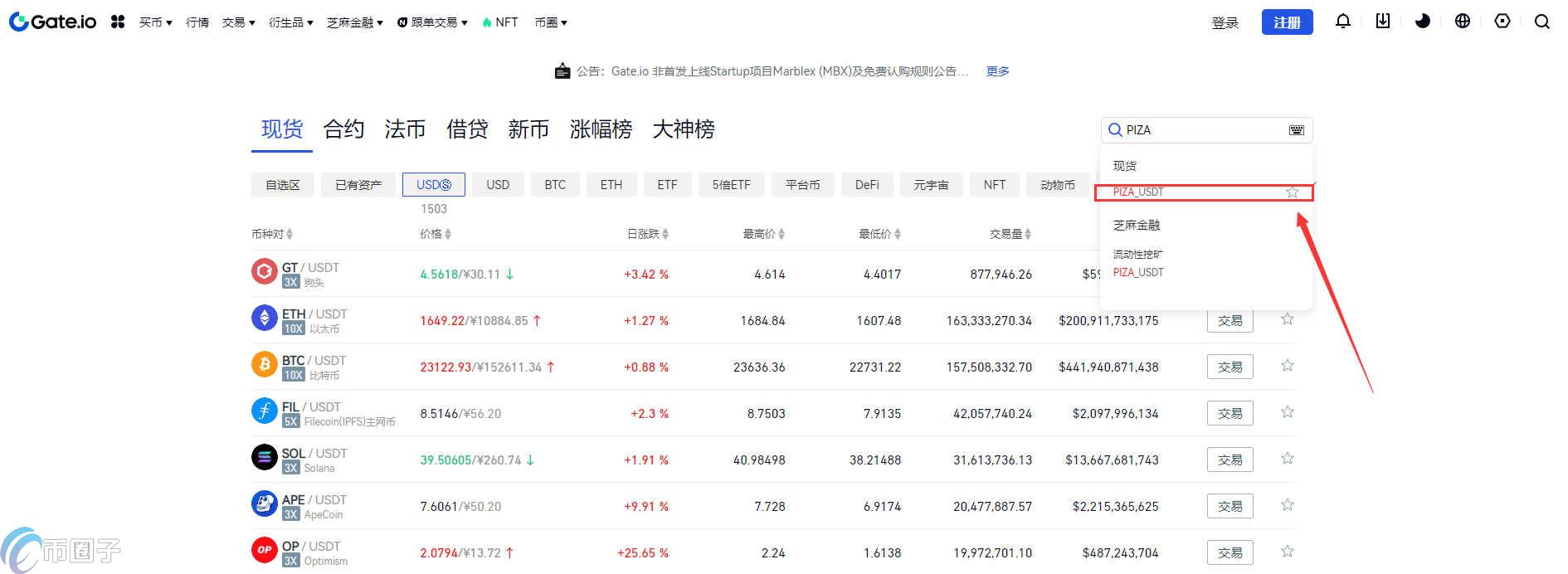
Task: Select PIZA_USDT under 流动性挖矿
Action: click(x=1138, y=273)
